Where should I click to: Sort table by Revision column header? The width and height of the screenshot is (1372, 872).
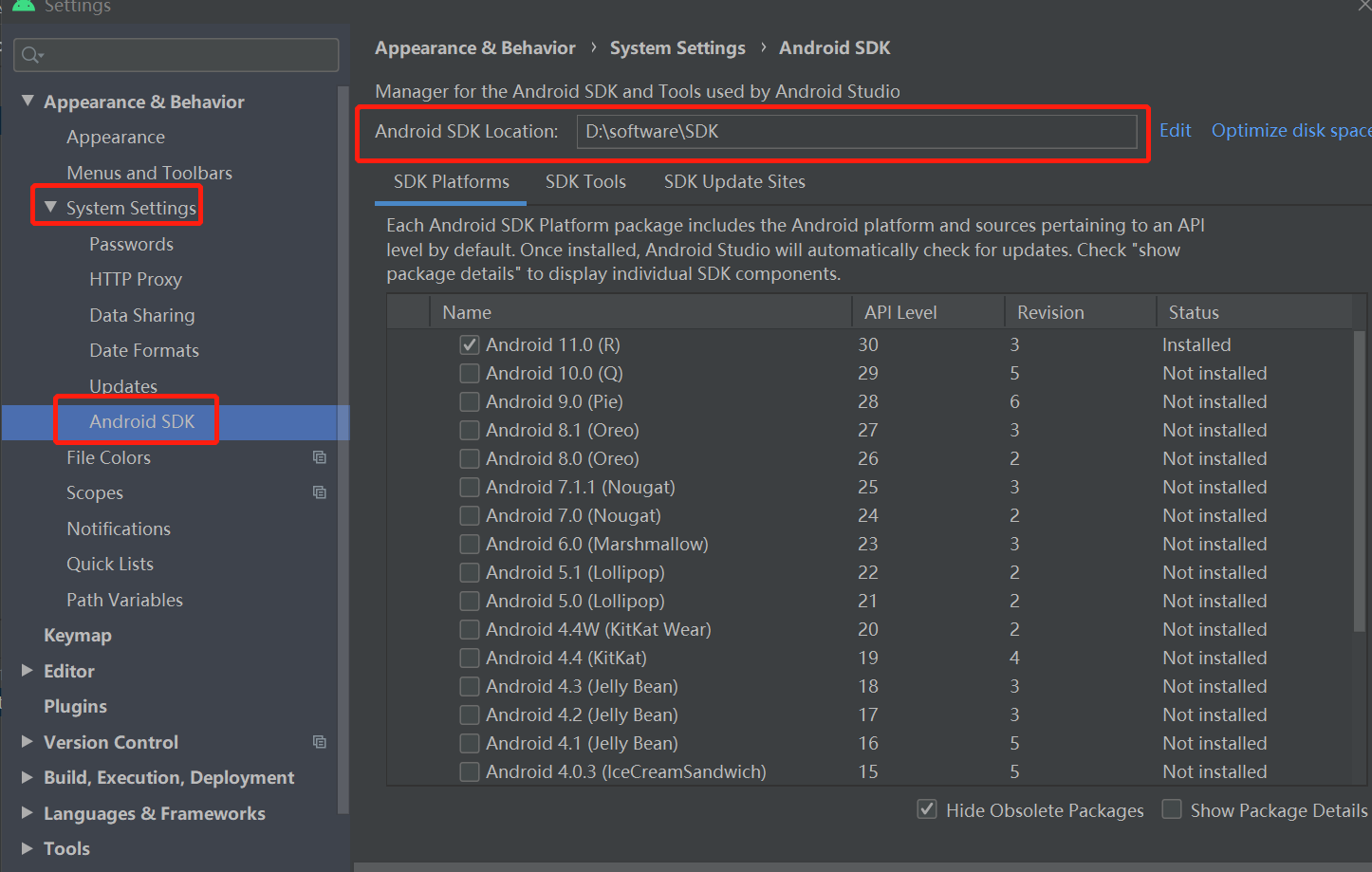click(1080, 312)
